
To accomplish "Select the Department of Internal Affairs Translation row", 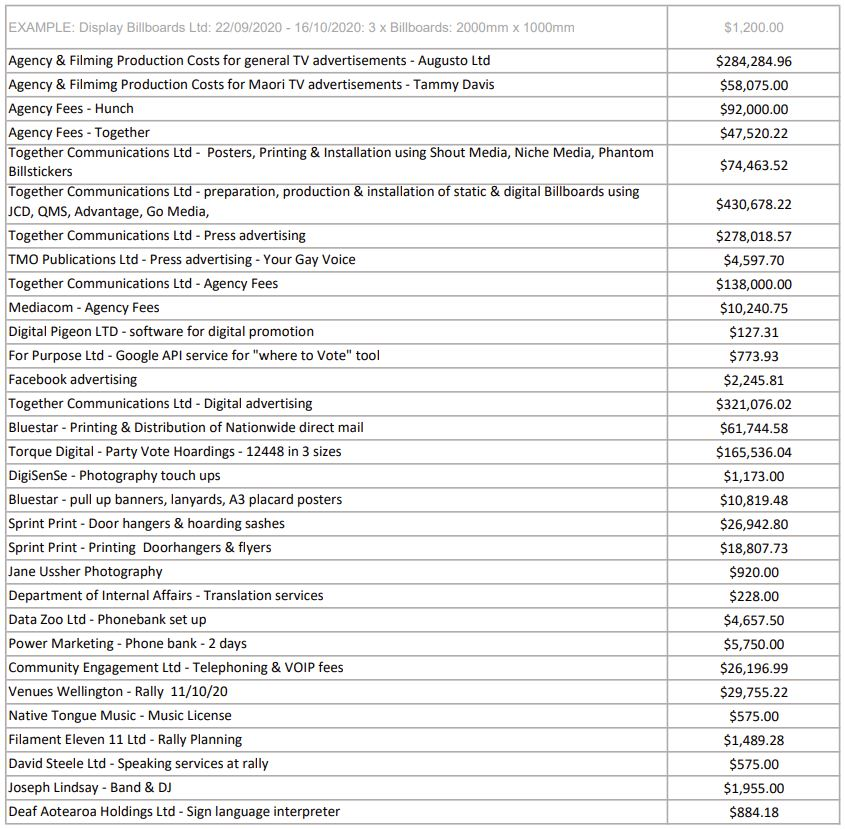I will 166,595.
